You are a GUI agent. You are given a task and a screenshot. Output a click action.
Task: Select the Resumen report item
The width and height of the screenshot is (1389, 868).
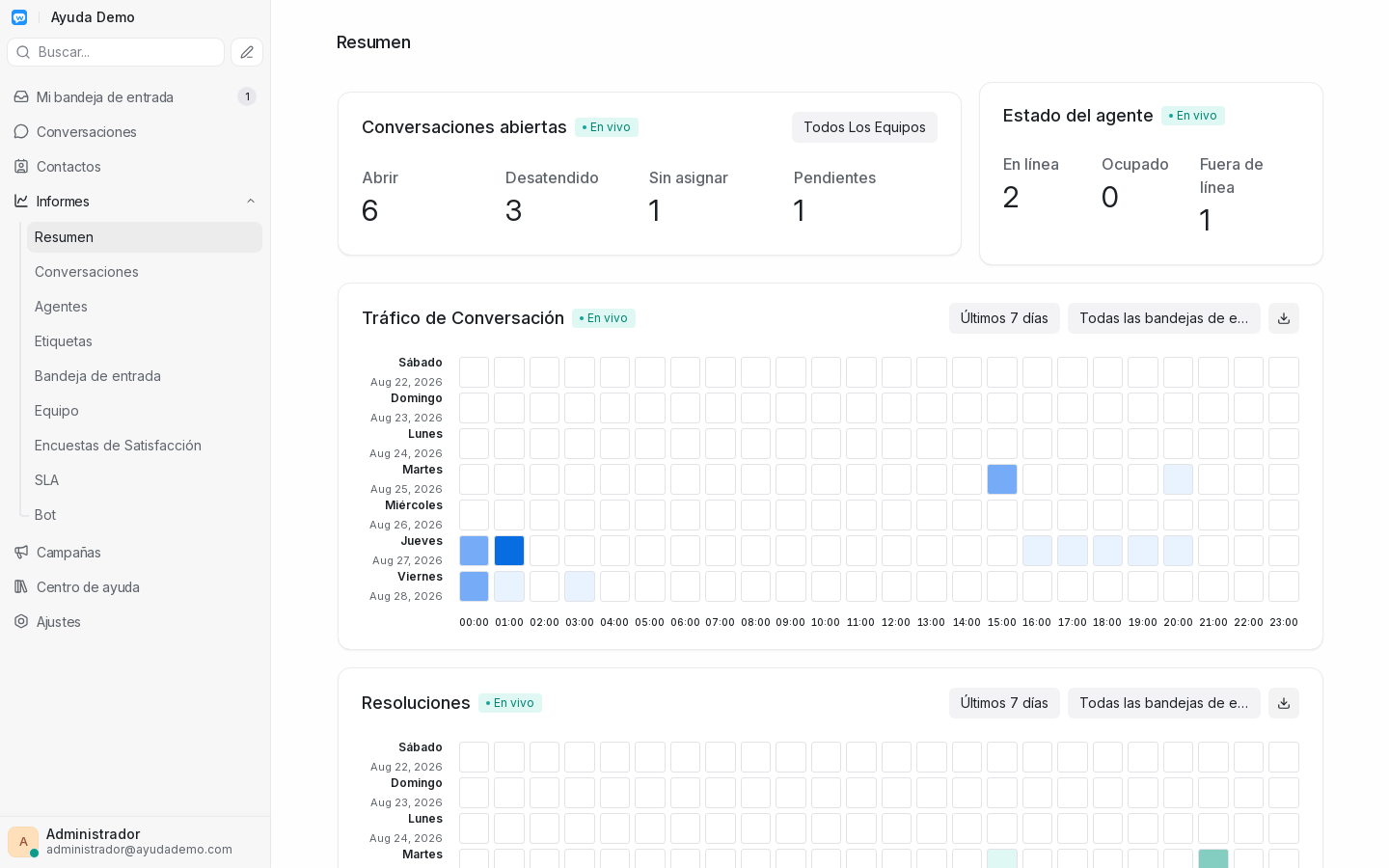tap(145, 237)
